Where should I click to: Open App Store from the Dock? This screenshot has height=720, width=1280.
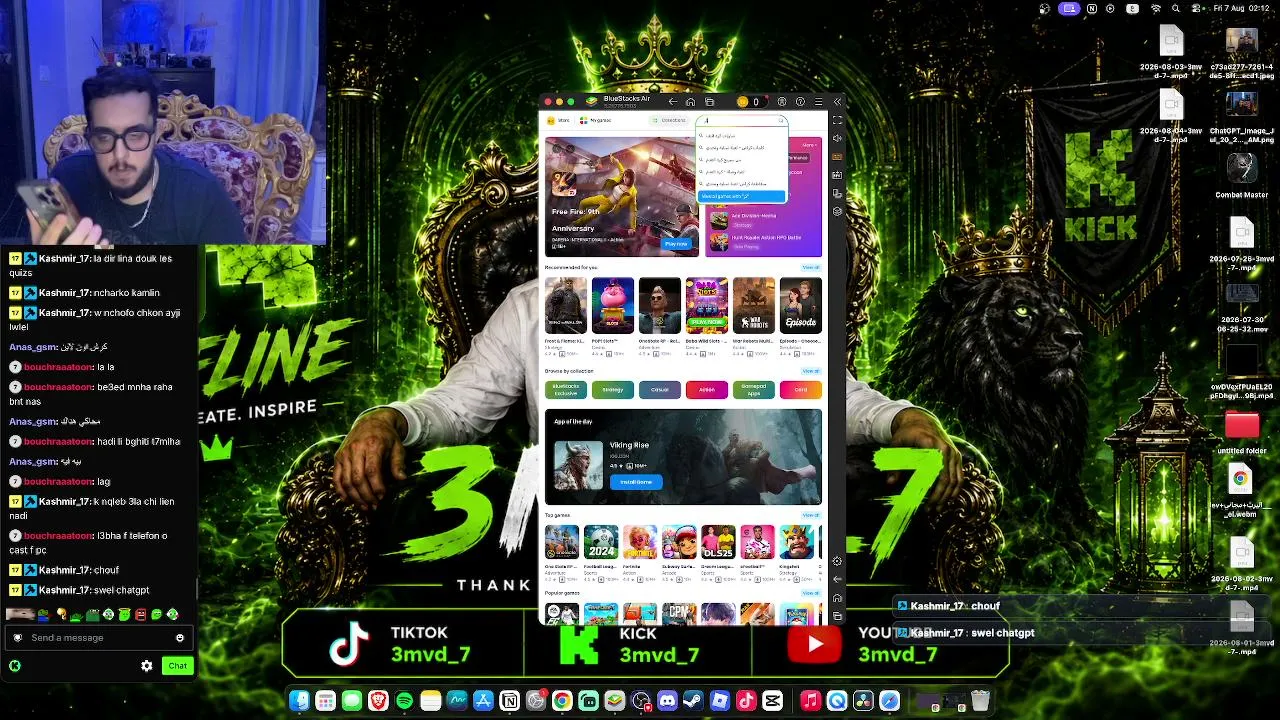pyautogui.click(x=483, y=701)
